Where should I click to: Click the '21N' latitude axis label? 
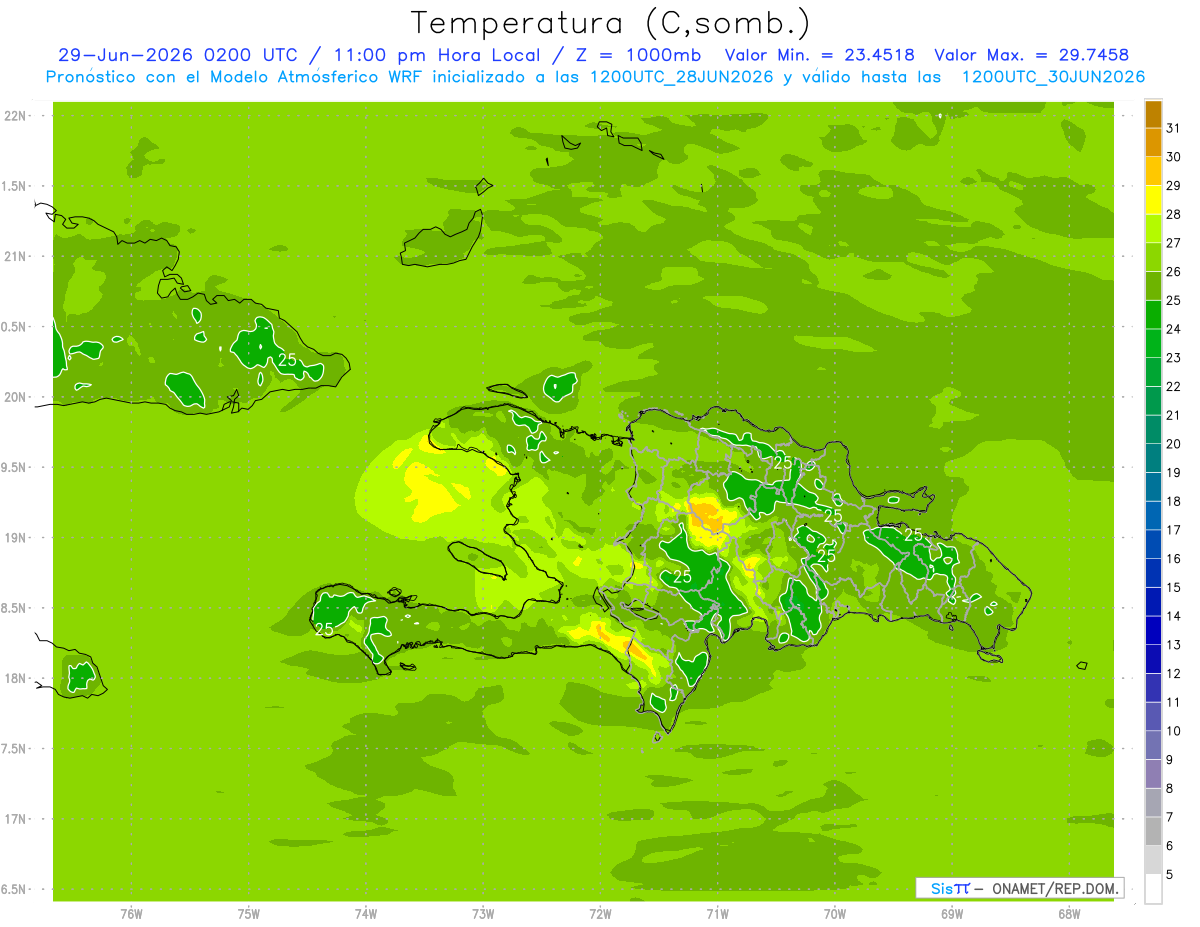(x=15, y=257)
